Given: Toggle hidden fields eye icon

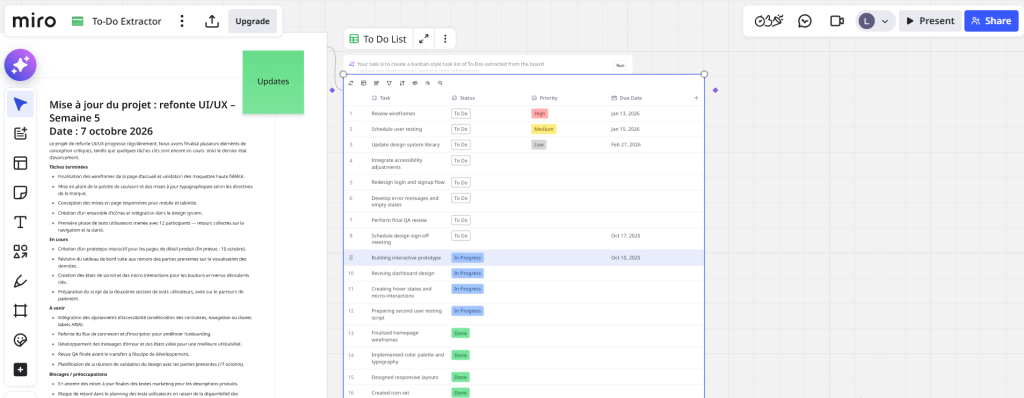Looking at the screenshot, I should [415, 83].
